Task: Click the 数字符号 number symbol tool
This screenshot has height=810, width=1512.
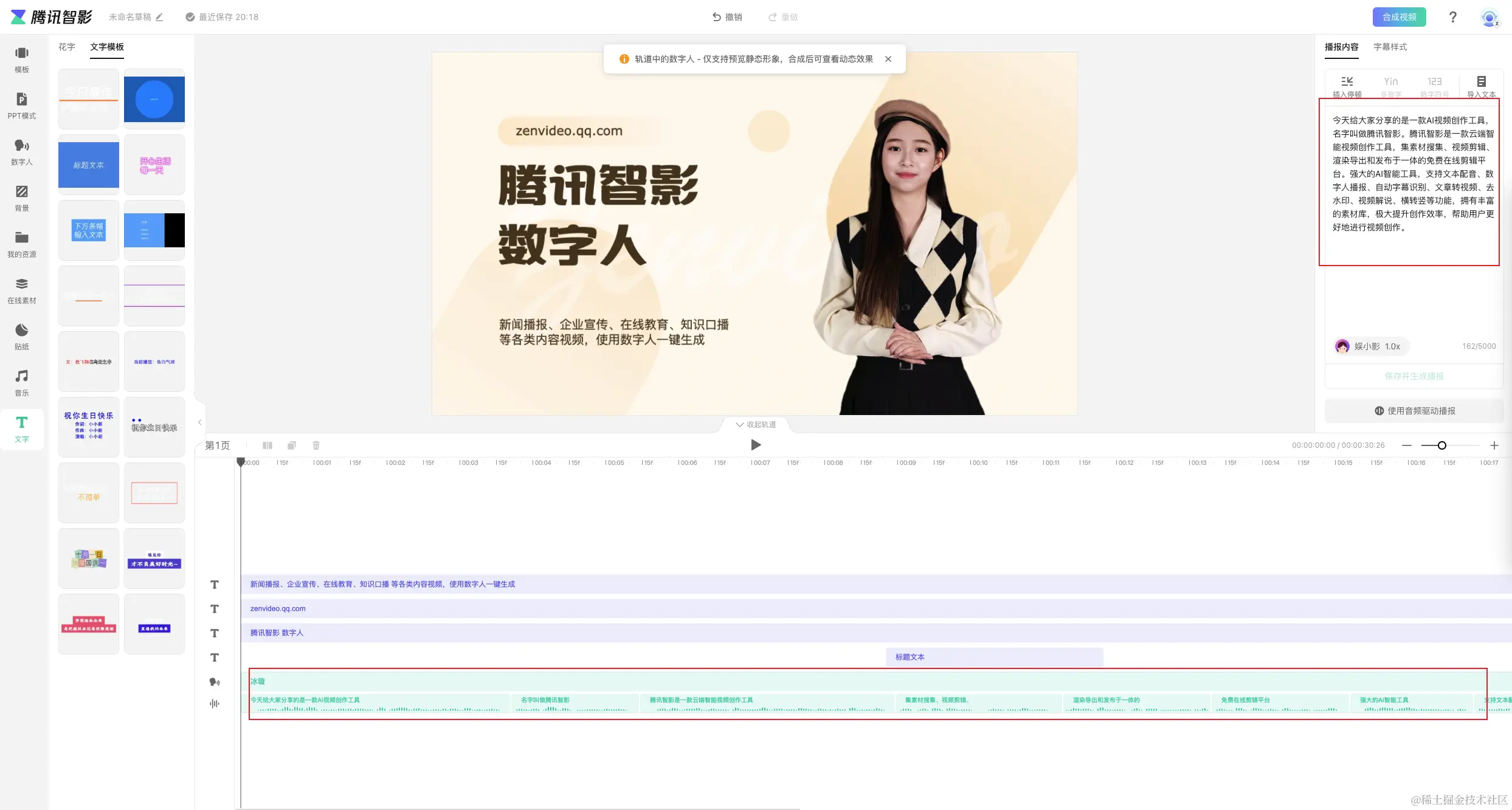Action: click(1435, 87)
